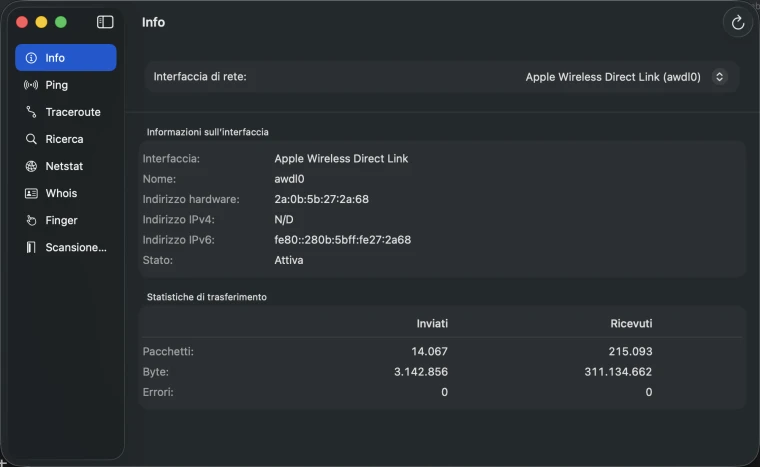
Task: Click IPv6 address fe80::280b:5bff:fe27:2a68
Action: click(343, 240)
